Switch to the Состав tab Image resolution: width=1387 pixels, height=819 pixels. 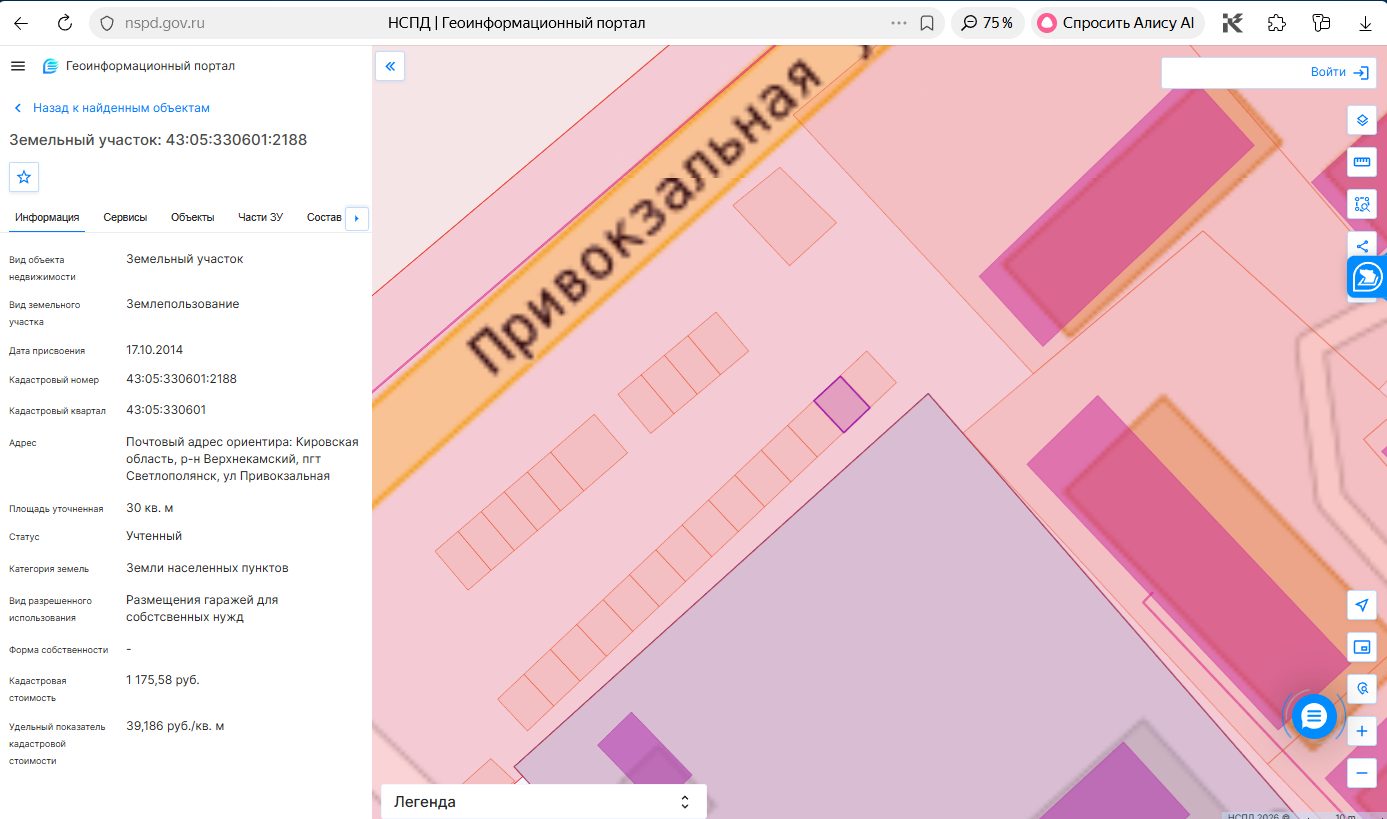point(324,217)
